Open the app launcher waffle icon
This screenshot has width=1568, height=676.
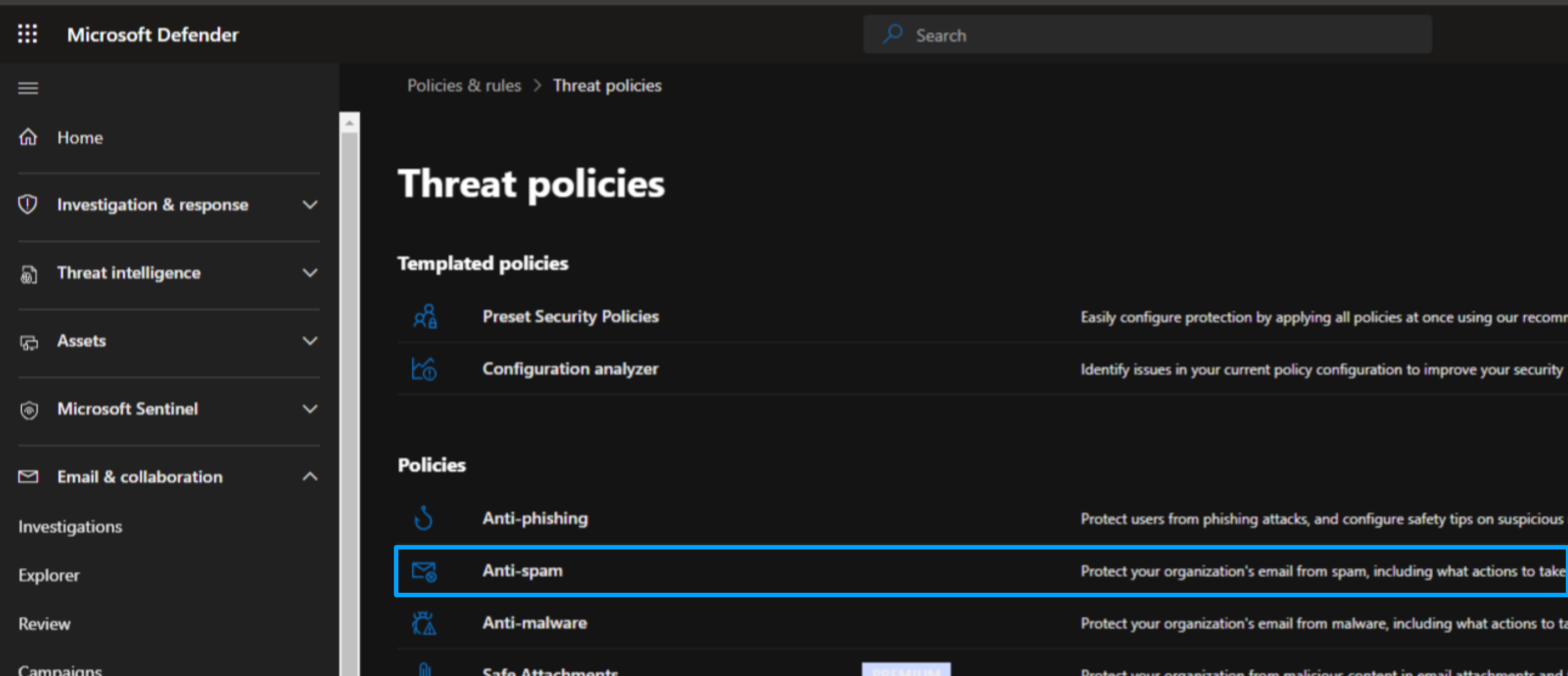coord(27,34)
